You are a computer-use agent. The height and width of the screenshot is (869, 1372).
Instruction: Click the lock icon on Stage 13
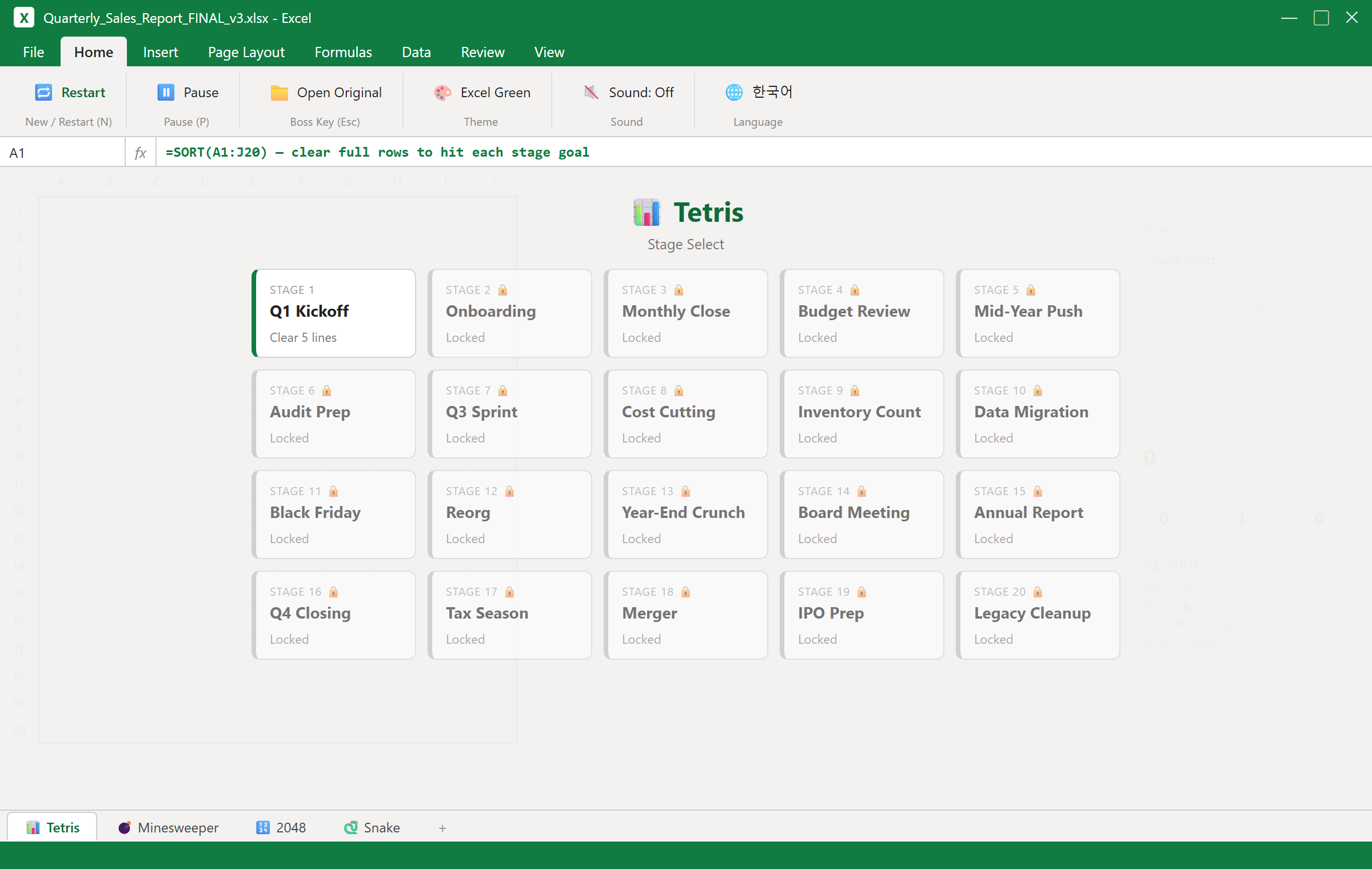tap(685, 491)
